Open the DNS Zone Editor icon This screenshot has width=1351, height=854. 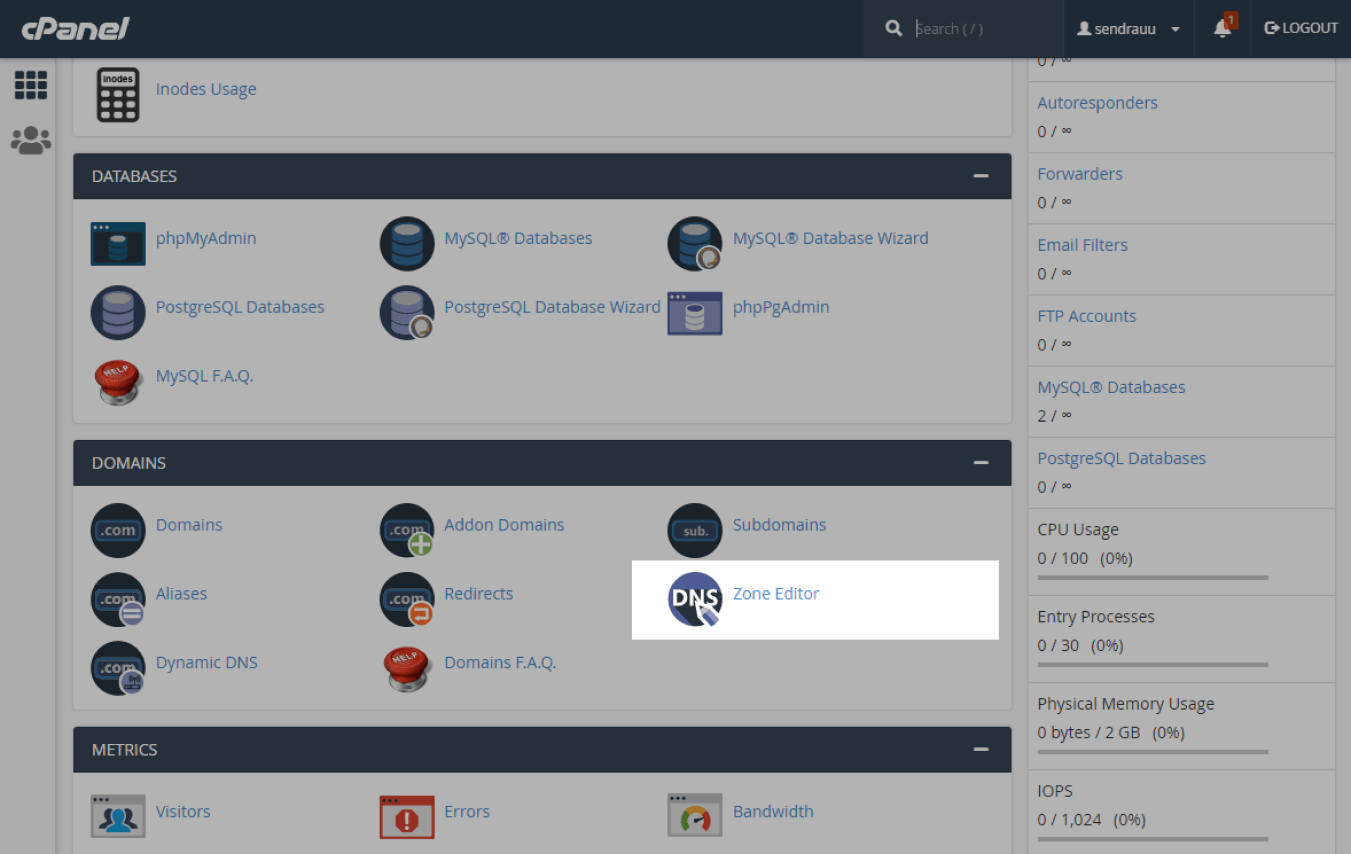pos(695,599)
